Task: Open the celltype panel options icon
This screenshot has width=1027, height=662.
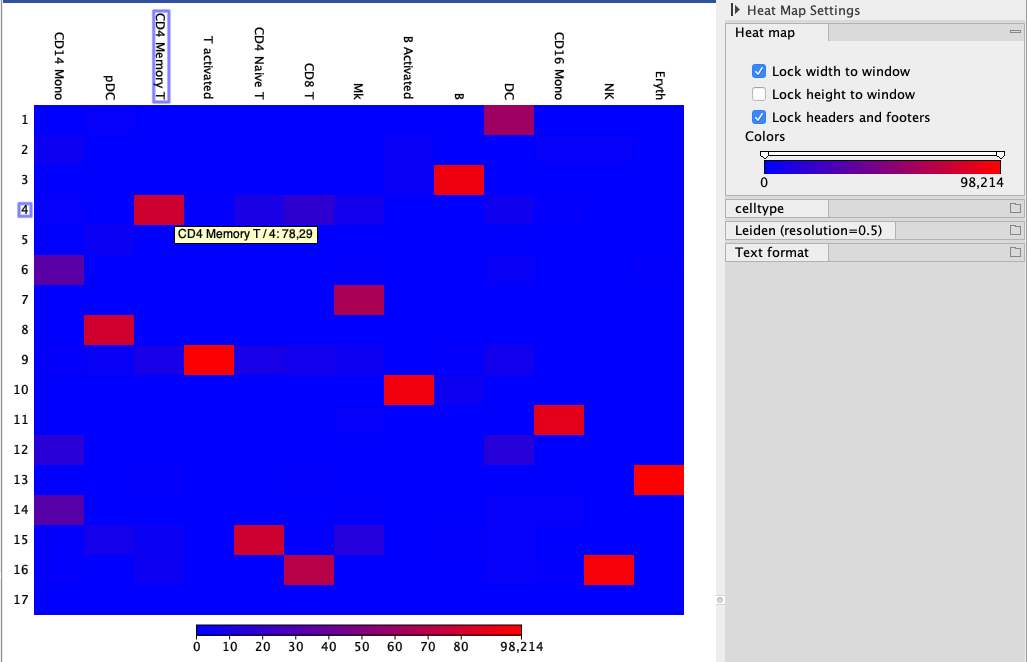Action: coord(1015,208)
